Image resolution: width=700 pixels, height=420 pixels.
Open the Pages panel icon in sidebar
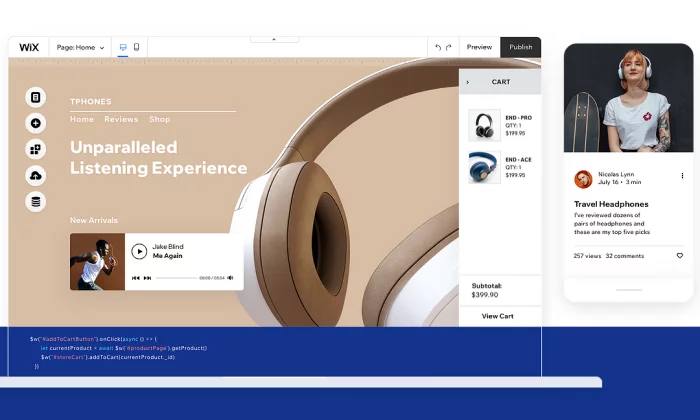(36, 97)
